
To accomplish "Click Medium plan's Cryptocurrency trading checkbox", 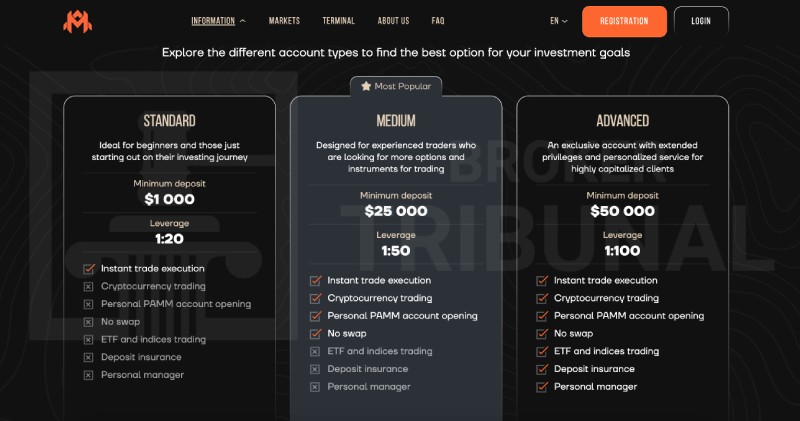I will pyautogui.click(x=316, y=298).
